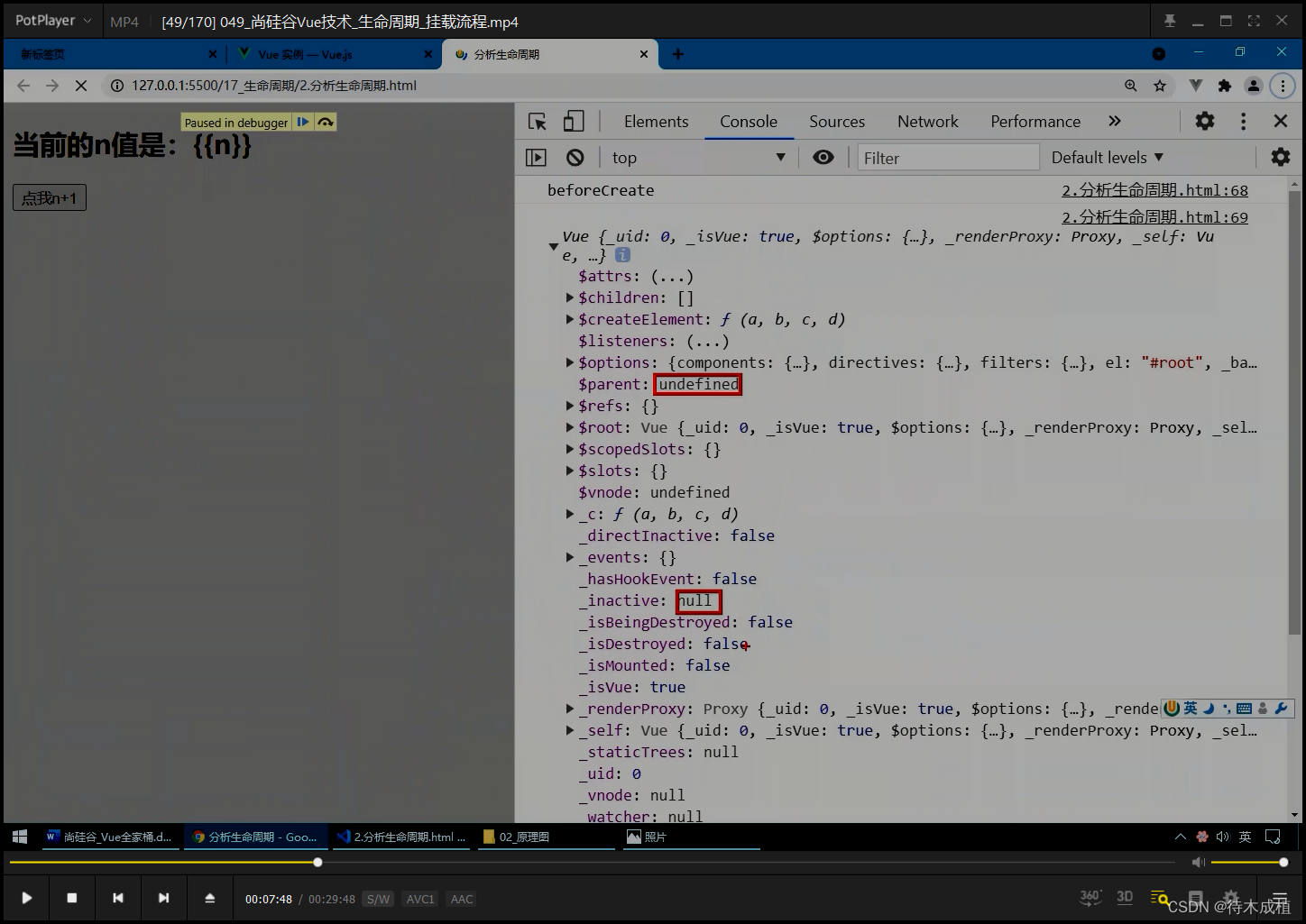The height and width of the screenshot is (924, 1306).
Task: Step over next function call in overlay
Action: pyautogui.click(x=326, y=122)
